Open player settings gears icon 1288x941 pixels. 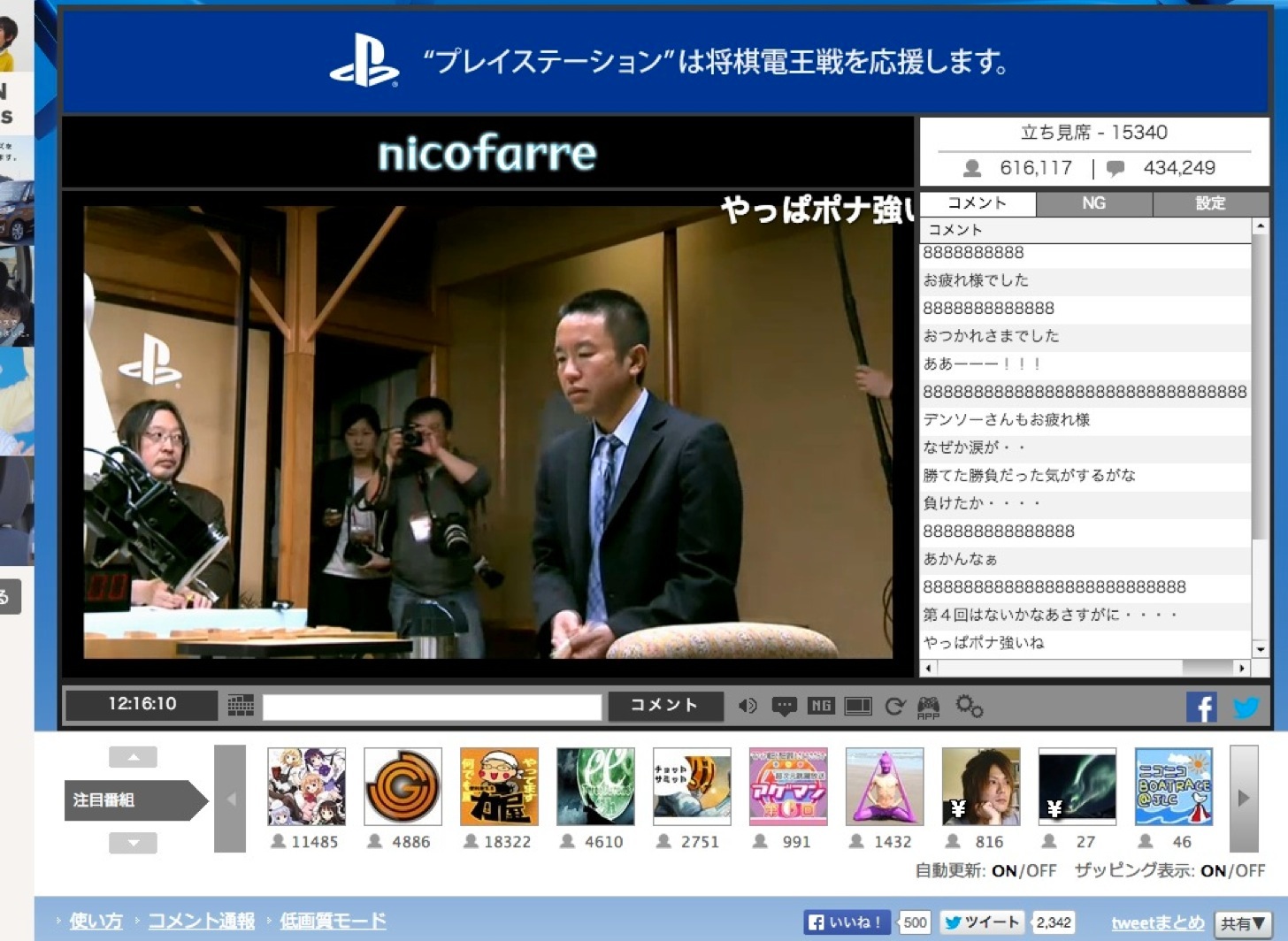[969, 706]
